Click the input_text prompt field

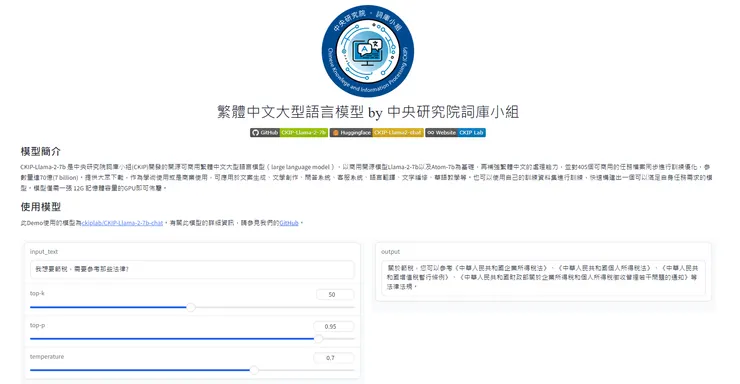(x=192, y=269)
